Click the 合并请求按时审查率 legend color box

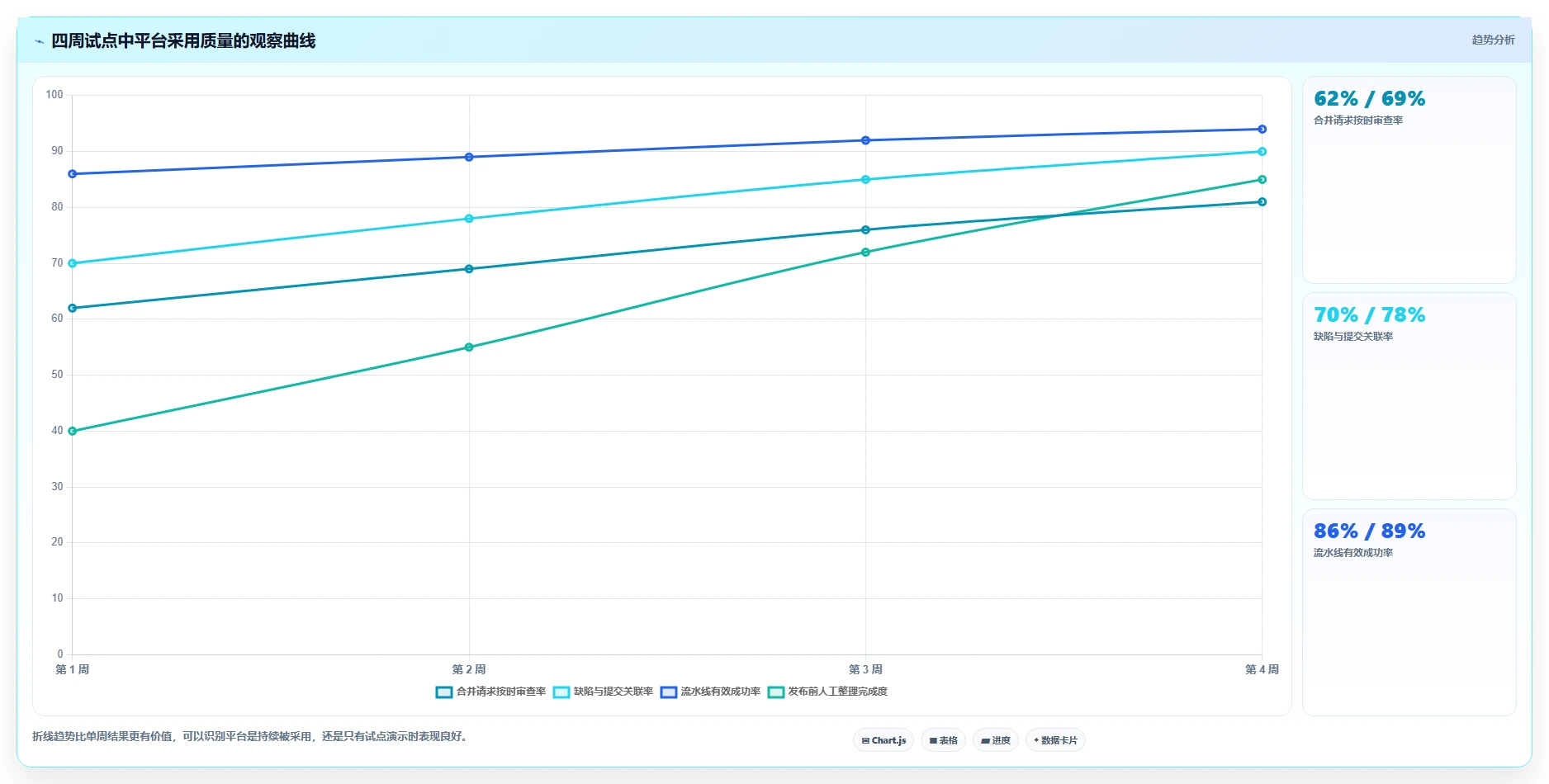point(444,692)
